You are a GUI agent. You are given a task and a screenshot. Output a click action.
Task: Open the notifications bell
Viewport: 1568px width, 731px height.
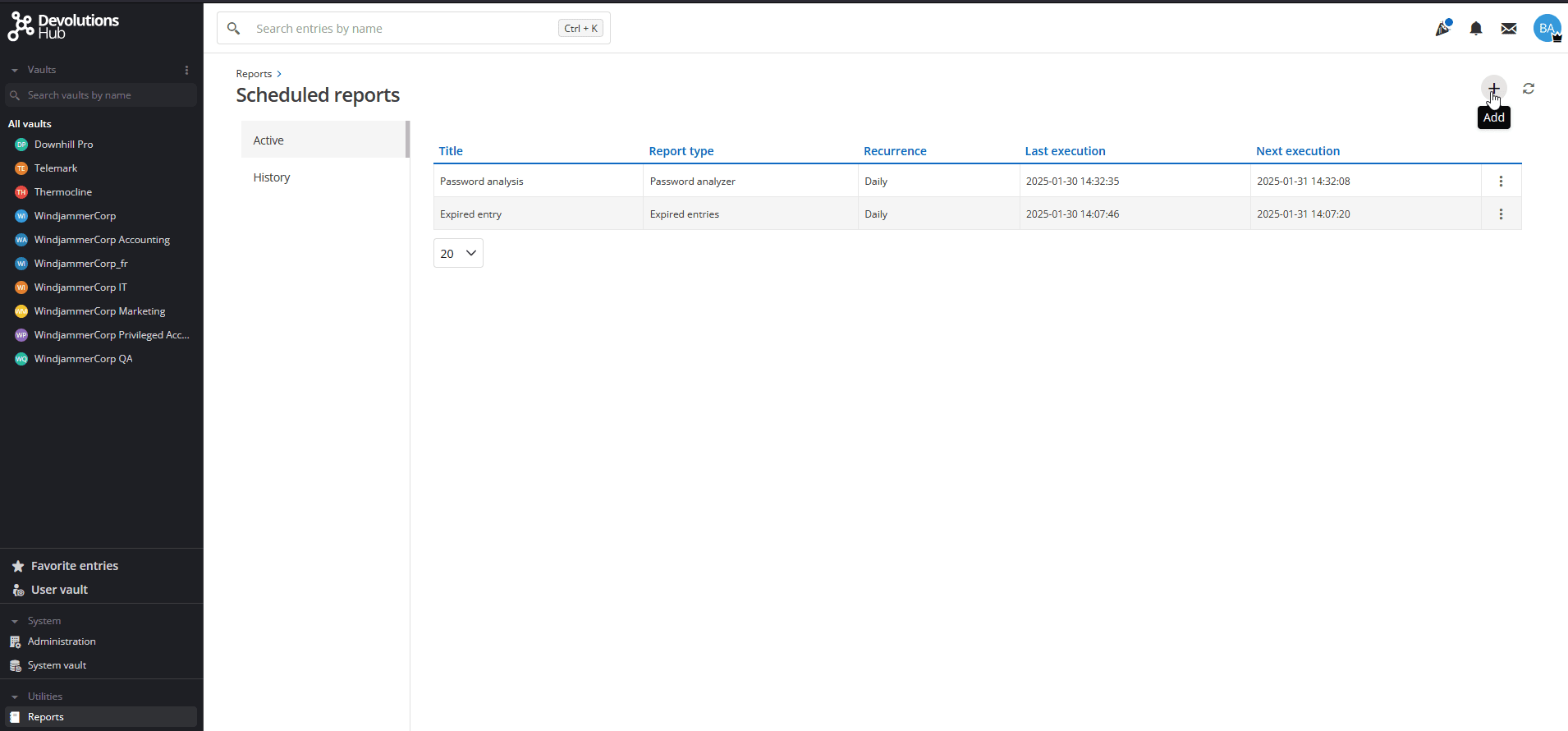[x=1475, y=29]
